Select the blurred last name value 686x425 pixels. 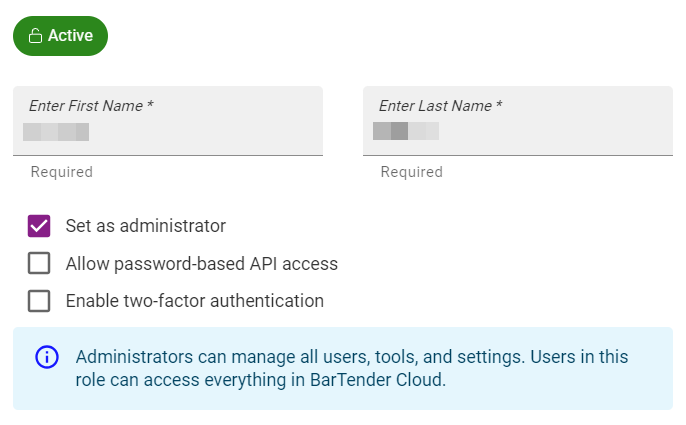[x=406, y=131]
